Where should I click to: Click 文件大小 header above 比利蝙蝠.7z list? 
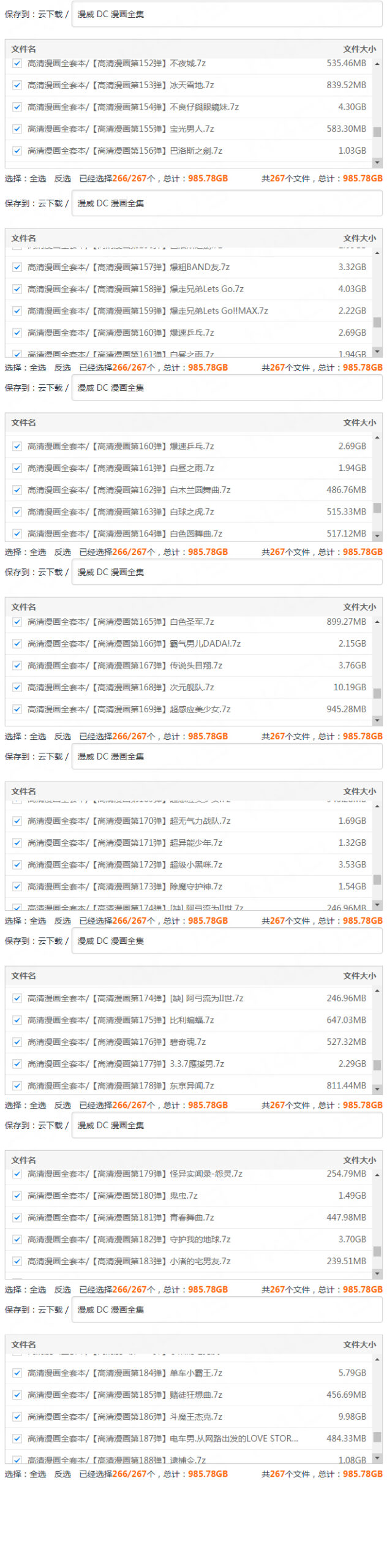(x=359, y=976)
